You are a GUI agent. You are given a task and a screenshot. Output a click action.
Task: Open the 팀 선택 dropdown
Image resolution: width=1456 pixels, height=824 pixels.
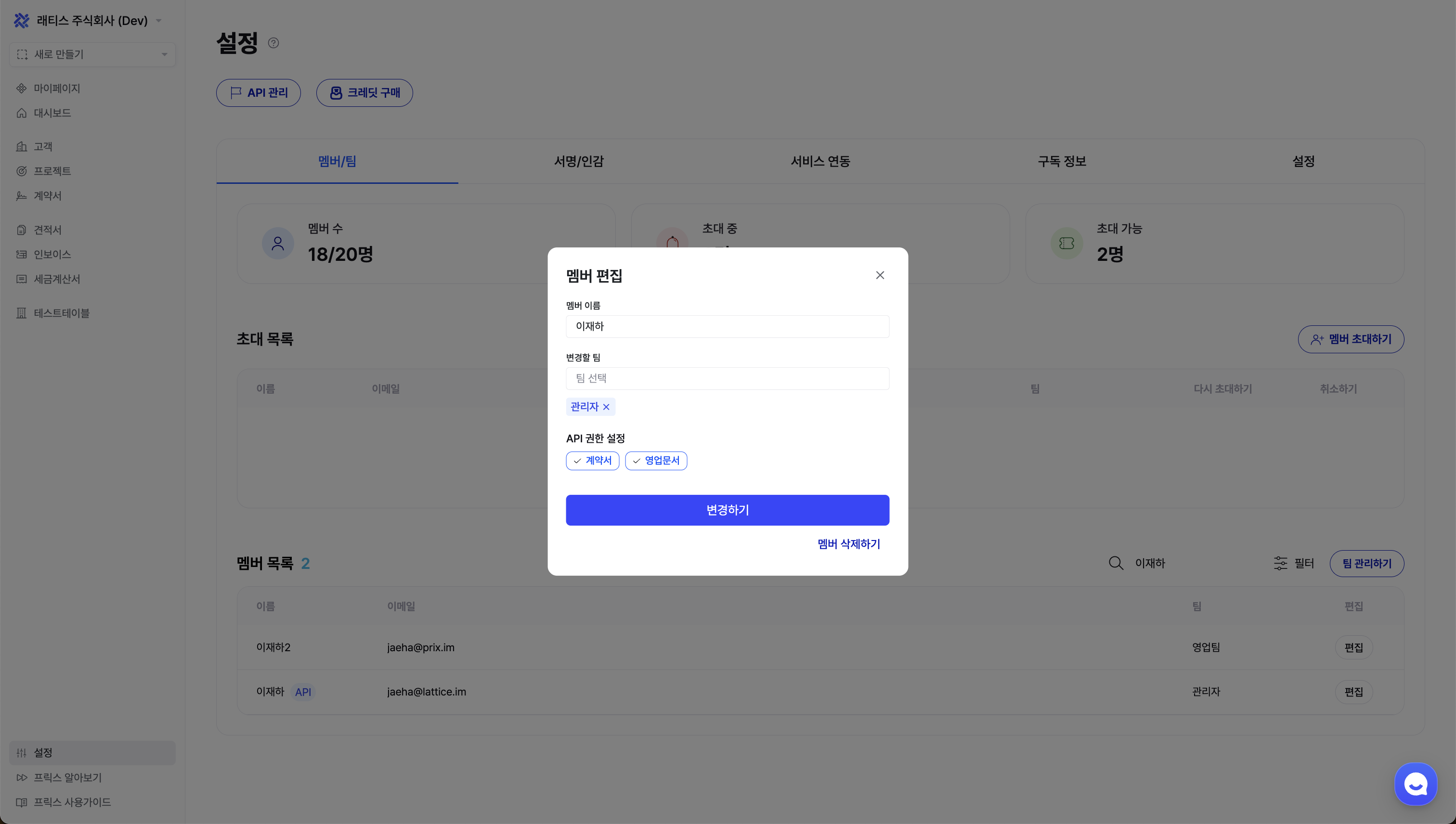coord(728,378)
